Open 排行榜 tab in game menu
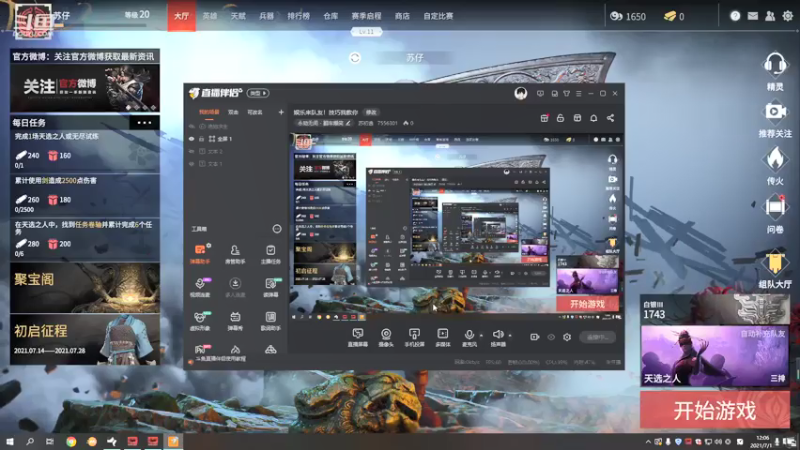The image size is (800, 450). (x=298, y=16)
